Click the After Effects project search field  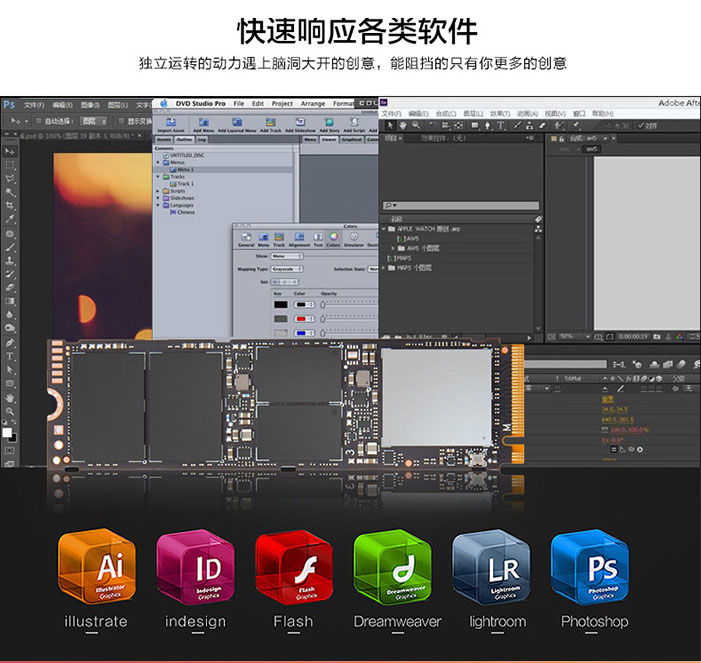461,206
